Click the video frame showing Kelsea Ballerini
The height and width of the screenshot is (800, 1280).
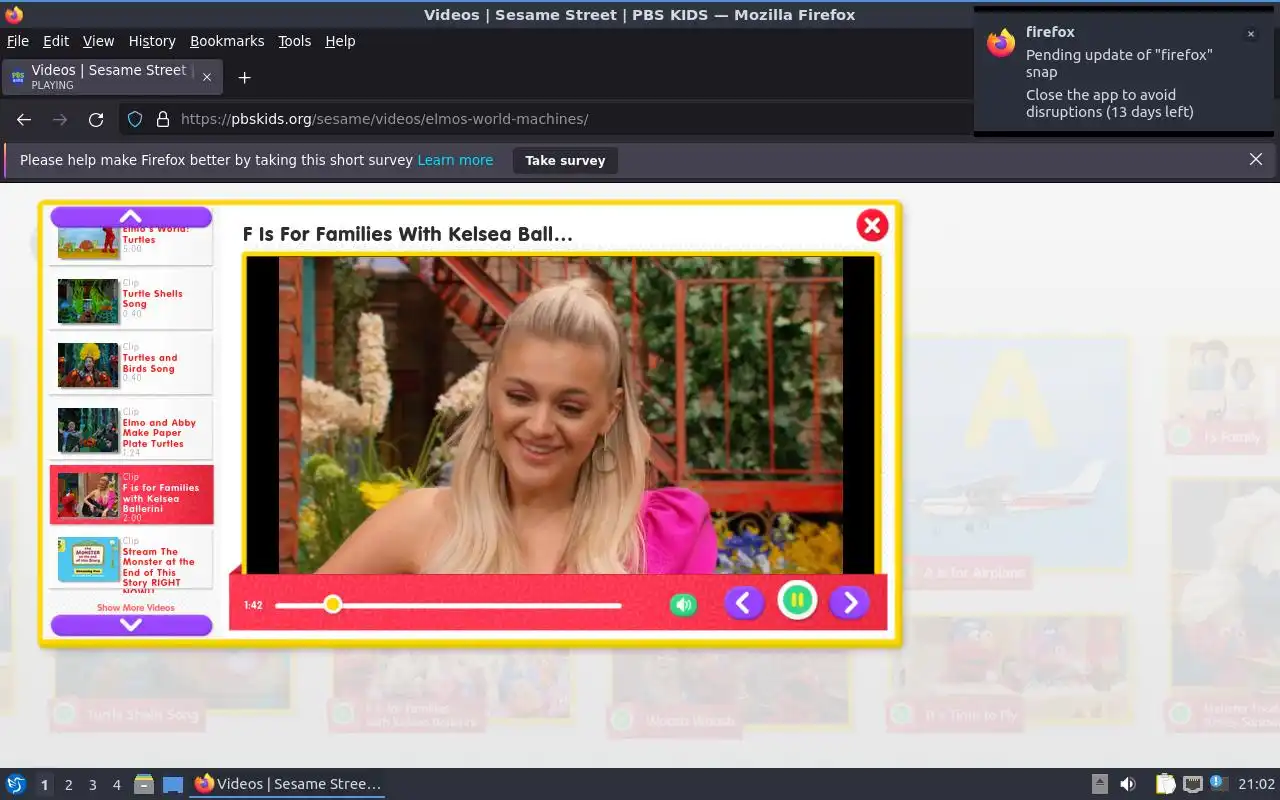click(561, 415)
